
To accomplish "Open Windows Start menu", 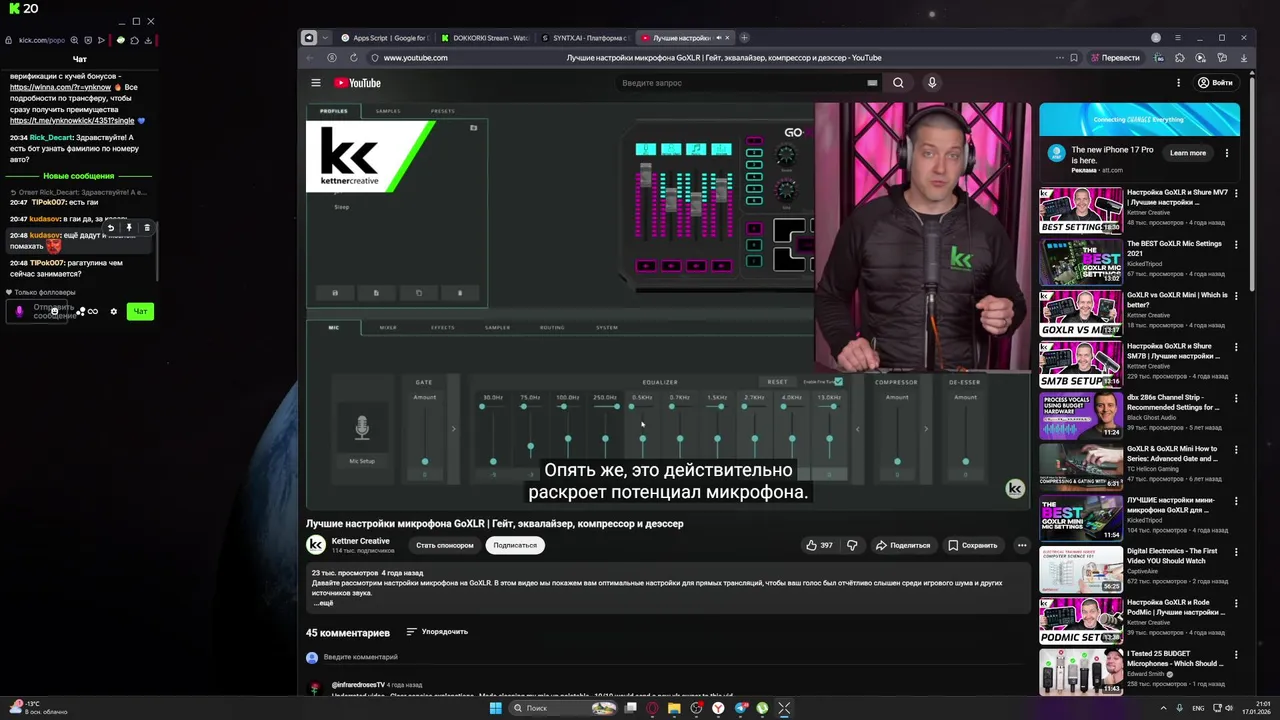I will (x=495, y=708).
